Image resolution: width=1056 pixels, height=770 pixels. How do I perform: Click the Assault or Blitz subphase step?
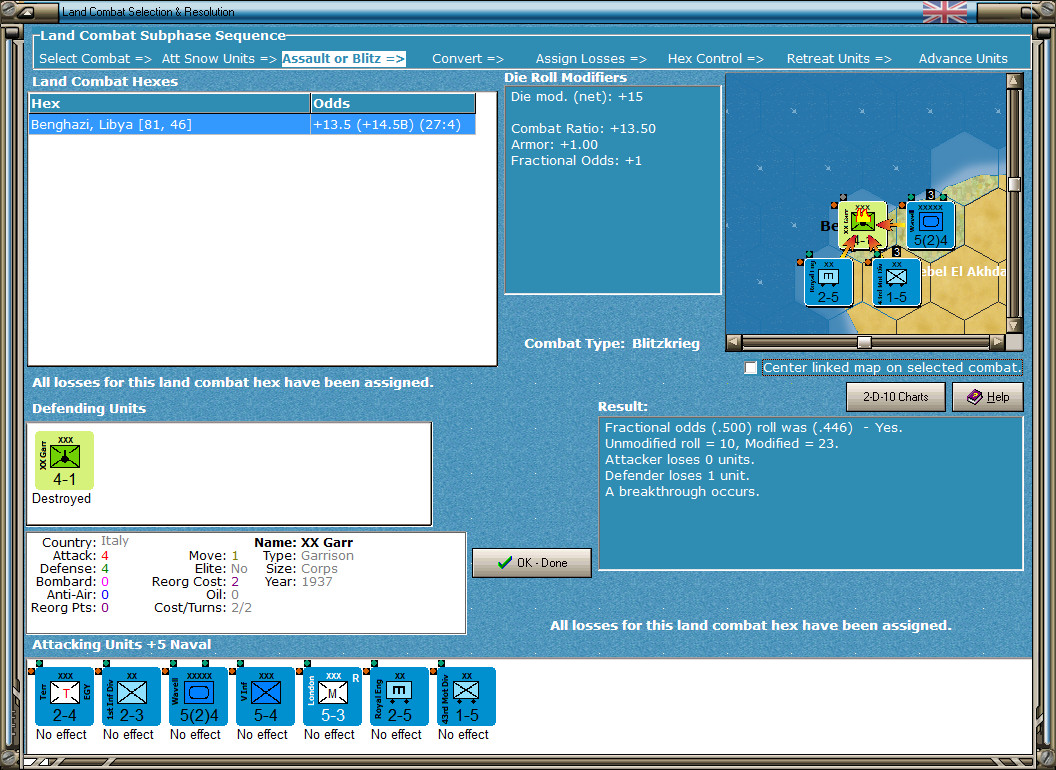coord(343,59)
